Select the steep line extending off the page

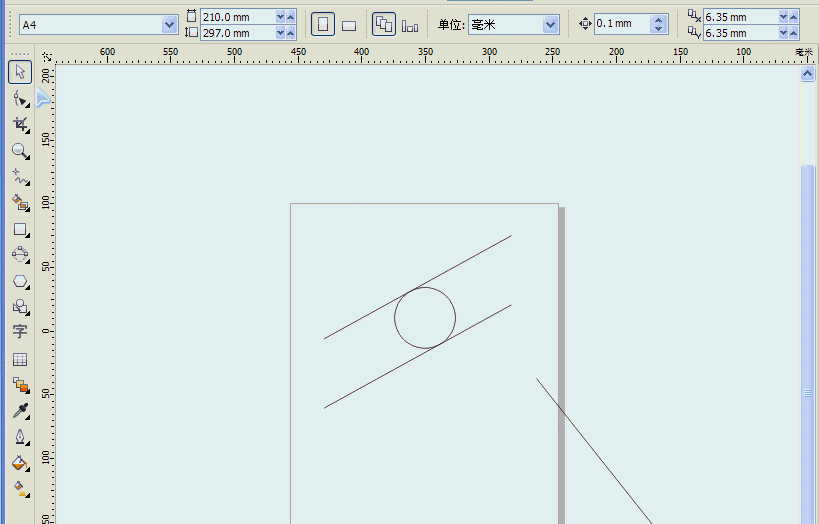(594, 451)
